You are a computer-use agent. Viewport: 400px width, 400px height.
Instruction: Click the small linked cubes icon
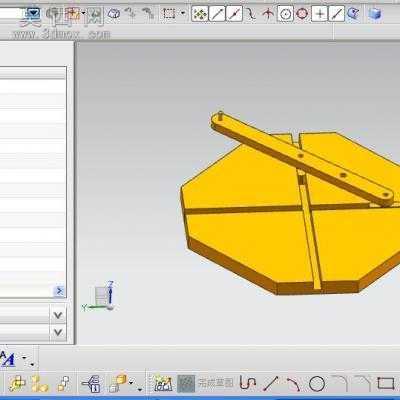(x=63, y=384)
